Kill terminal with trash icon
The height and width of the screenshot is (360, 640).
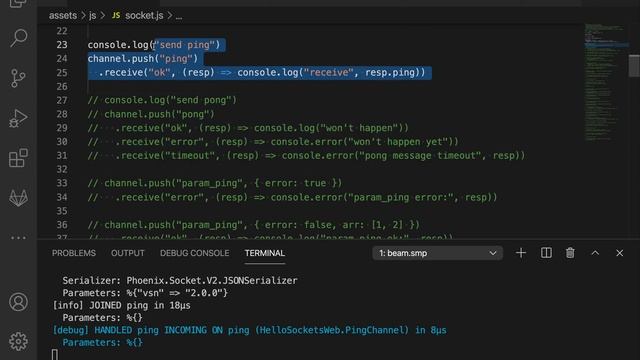570,253
